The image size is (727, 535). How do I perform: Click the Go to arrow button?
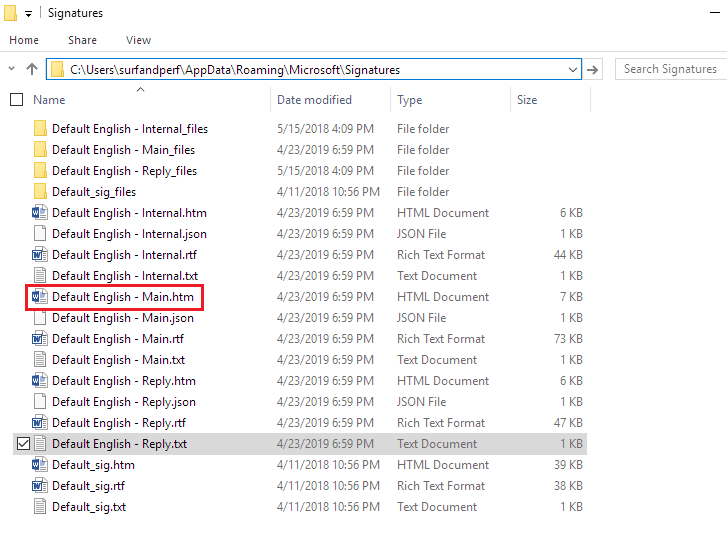tap(592, 70)
